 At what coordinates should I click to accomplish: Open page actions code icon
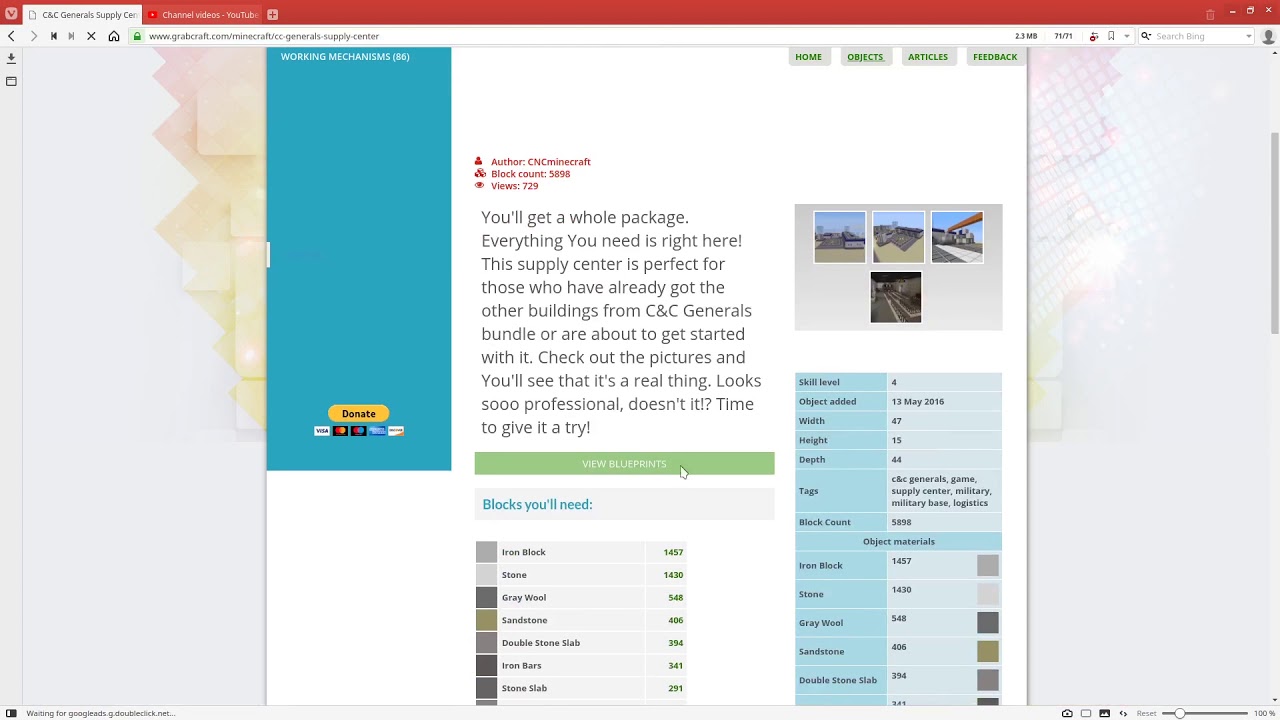[x=1123, y=713]
